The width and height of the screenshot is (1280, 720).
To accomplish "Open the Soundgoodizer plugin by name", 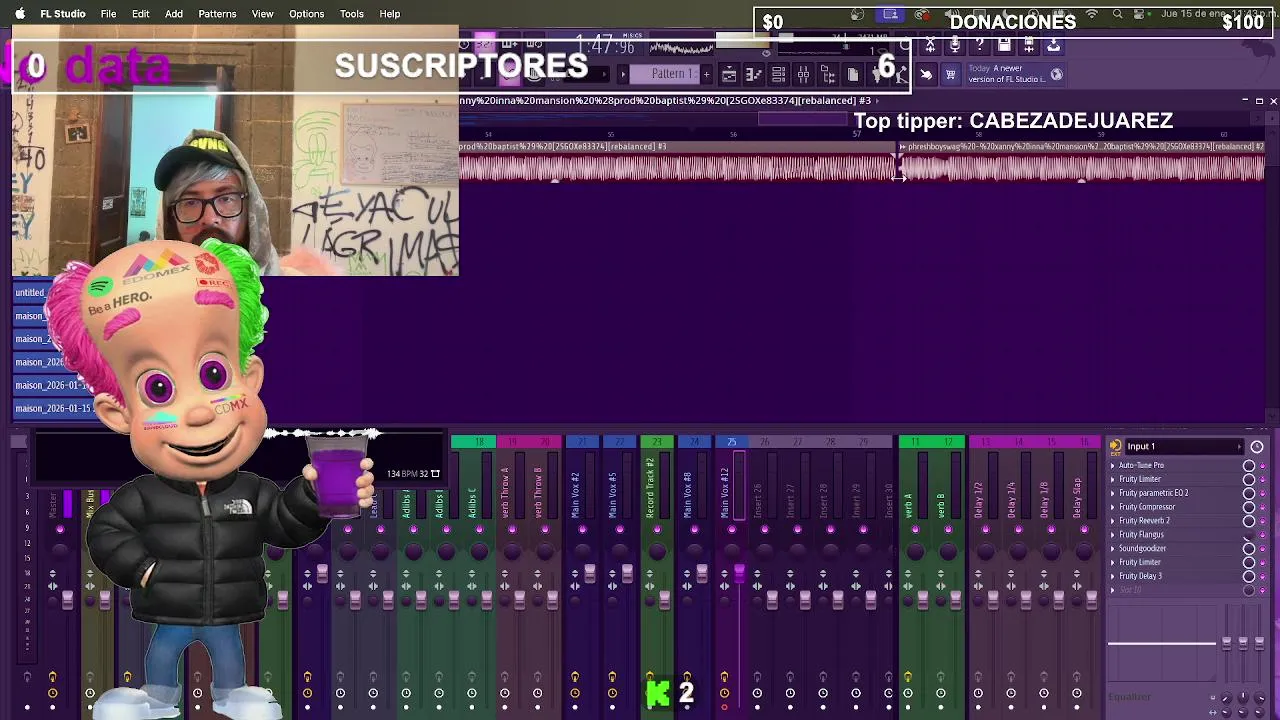I will pyautogui.click(x=1142, y=548).
